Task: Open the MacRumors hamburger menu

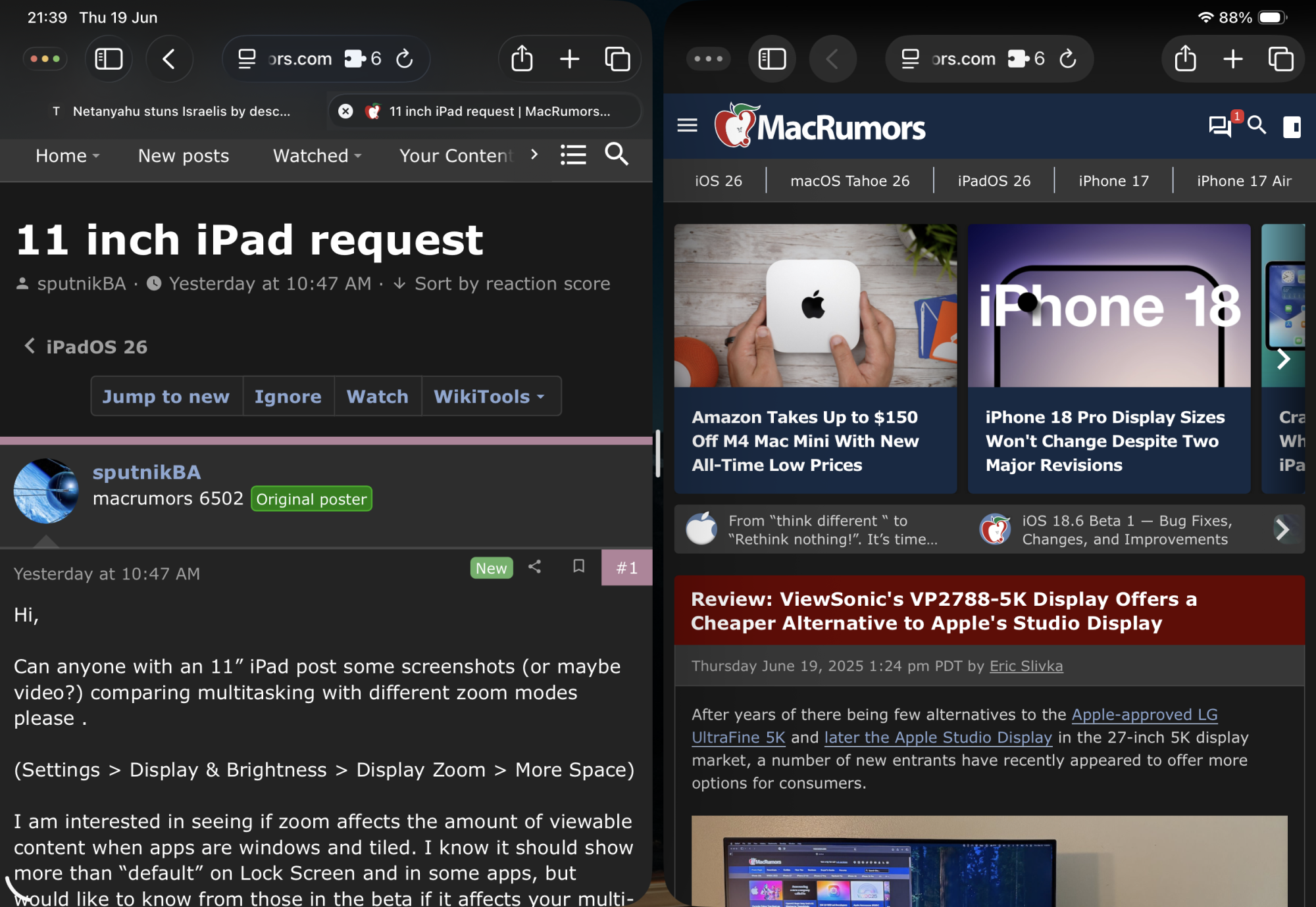Action: [687, 125]
